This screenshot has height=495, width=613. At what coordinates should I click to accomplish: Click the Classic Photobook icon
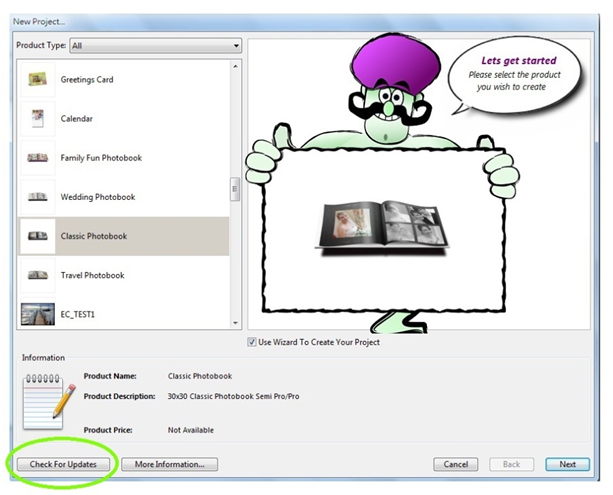pos(38,236)
